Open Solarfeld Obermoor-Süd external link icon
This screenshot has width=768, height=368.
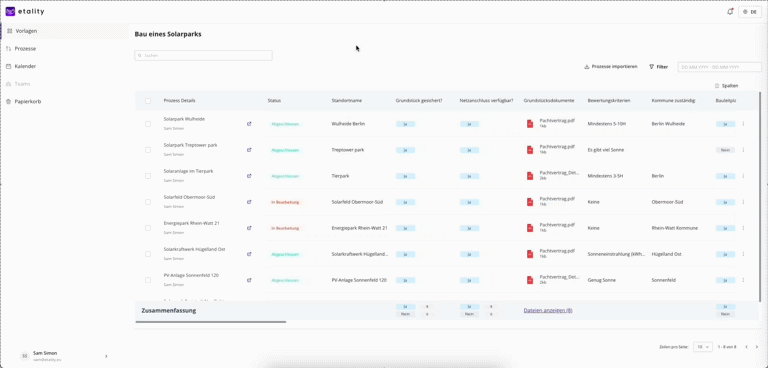click(249, 202)
